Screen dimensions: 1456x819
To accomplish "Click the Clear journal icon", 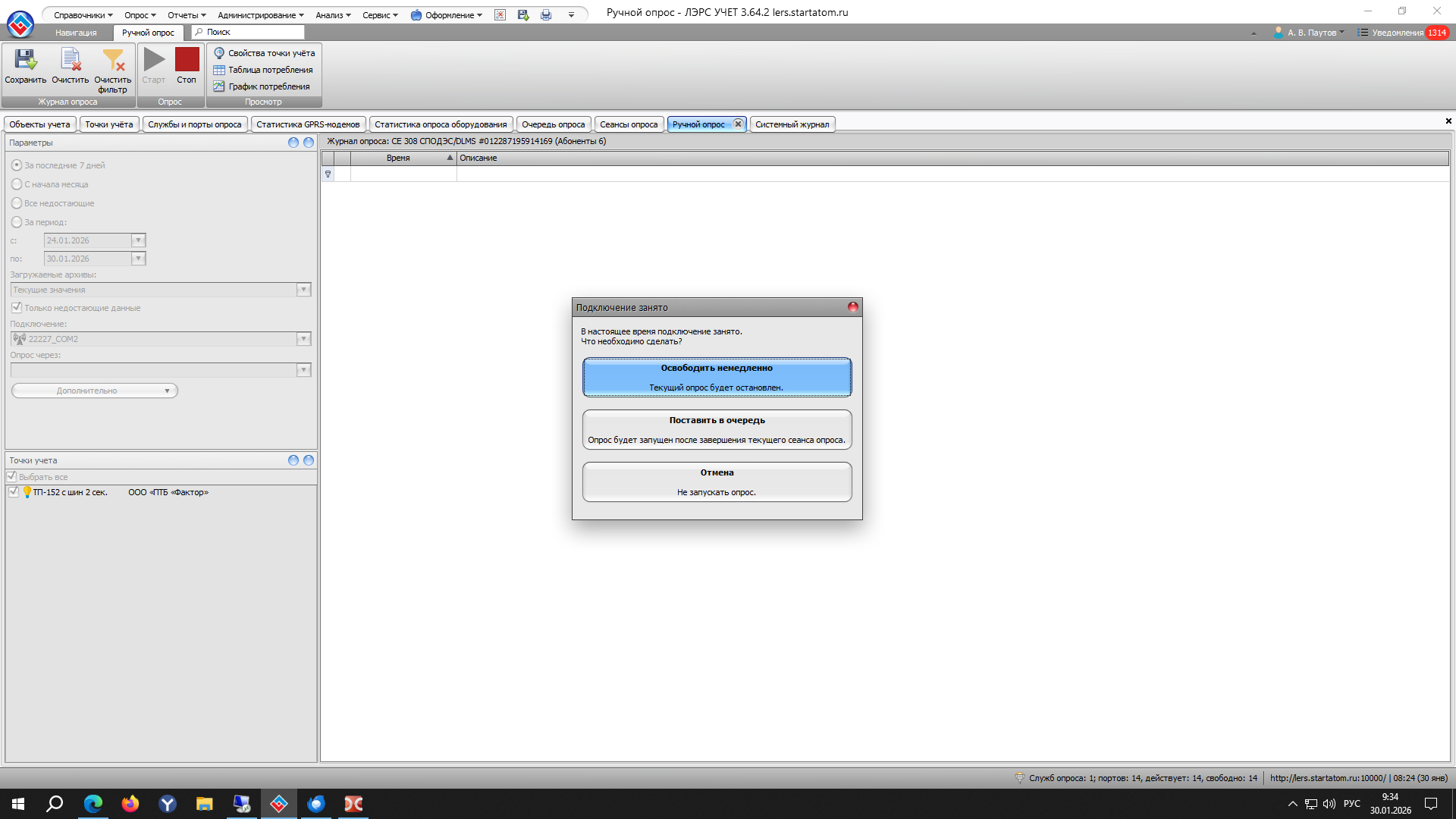I will click(x=70, y=61).
